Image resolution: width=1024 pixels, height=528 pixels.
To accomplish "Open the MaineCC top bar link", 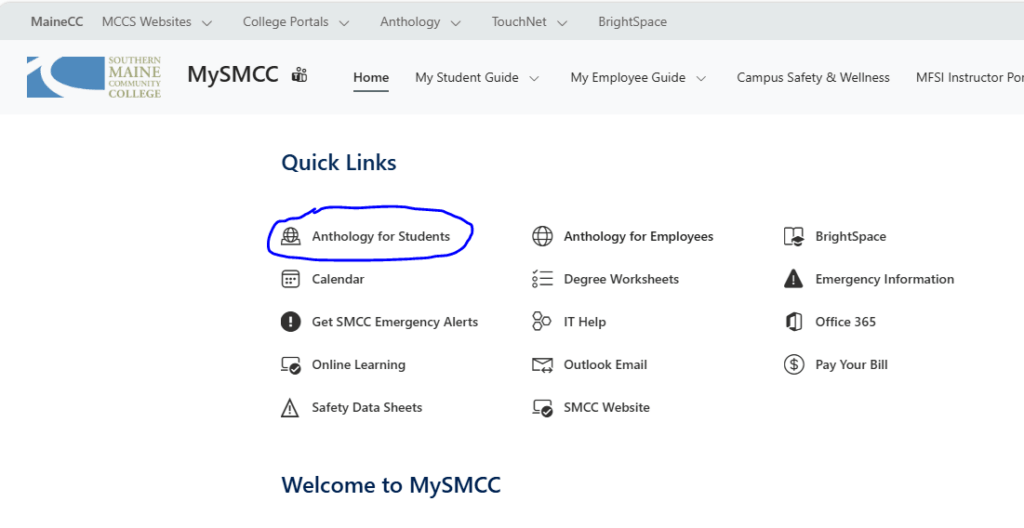I will tap(57, 22).
